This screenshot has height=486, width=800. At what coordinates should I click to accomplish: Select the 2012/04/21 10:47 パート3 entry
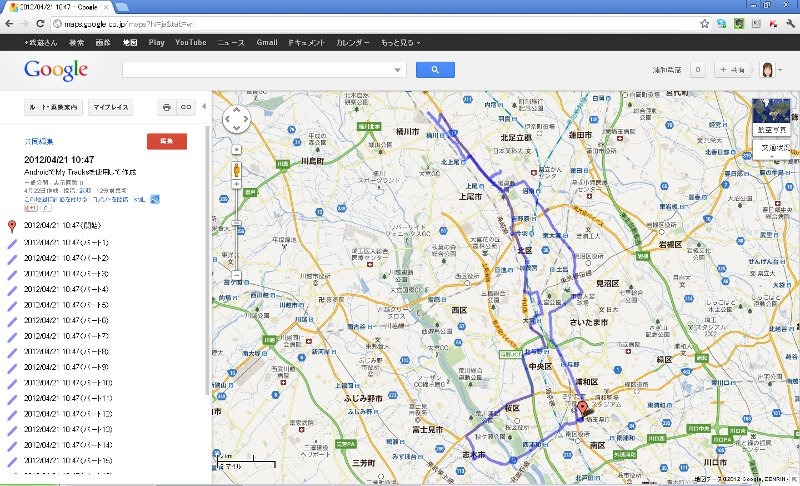(66, 274)
